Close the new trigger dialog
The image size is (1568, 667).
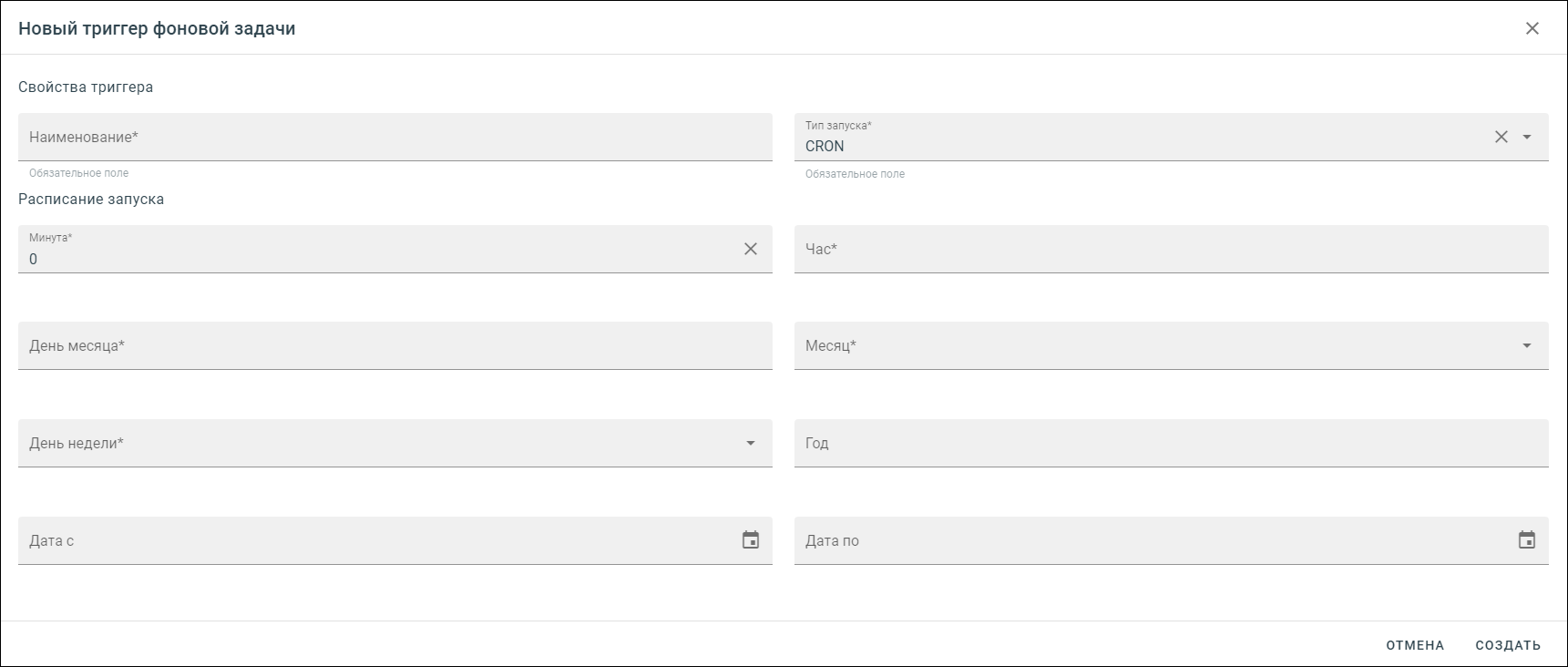pyautogui.click(x=1532, y=28)
